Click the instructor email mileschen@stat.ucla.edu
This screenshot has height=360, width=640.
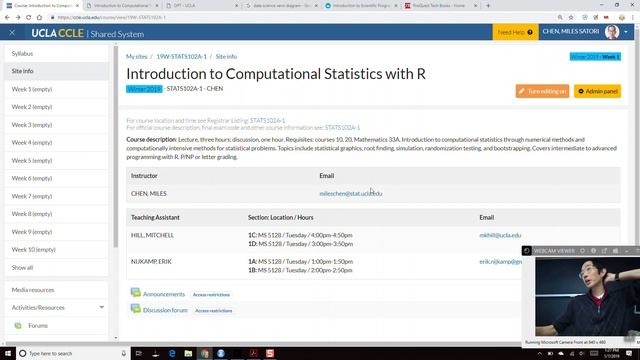tap(351, 193)
